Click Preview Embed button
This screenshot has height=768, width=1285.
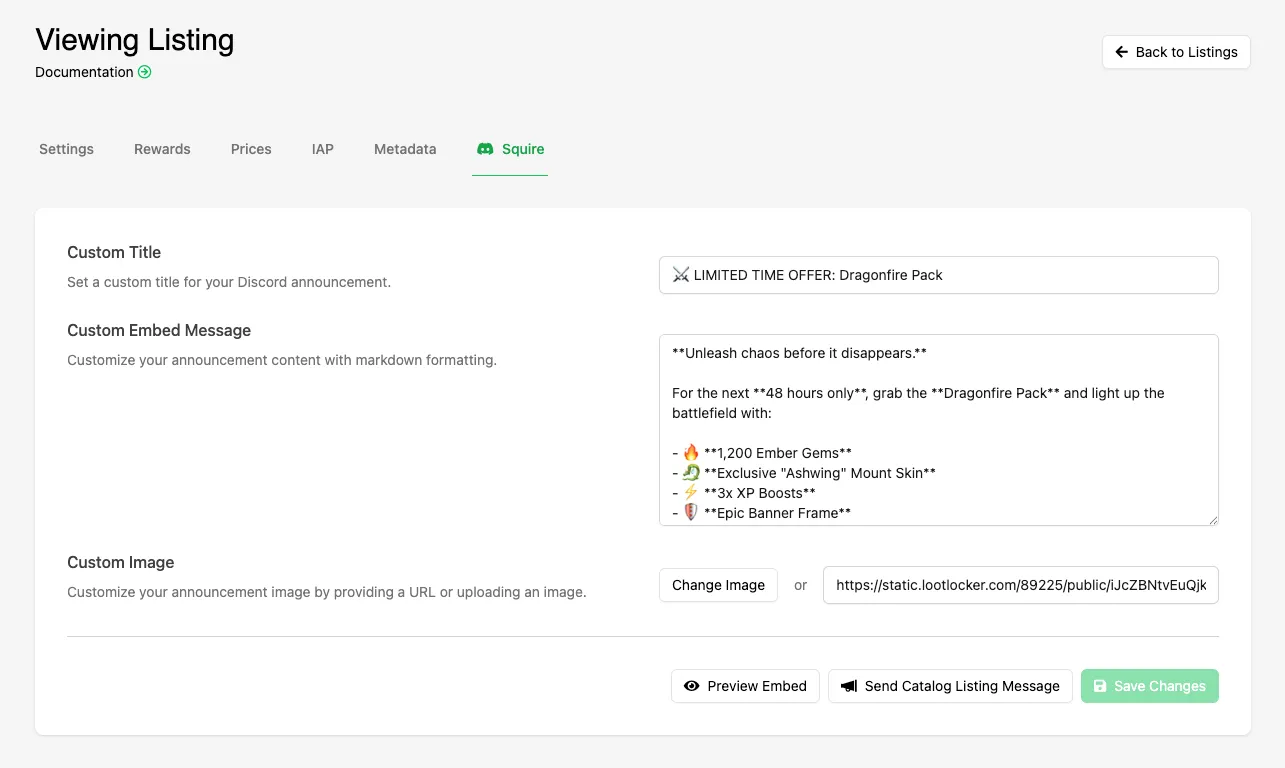tap(745, 686)
